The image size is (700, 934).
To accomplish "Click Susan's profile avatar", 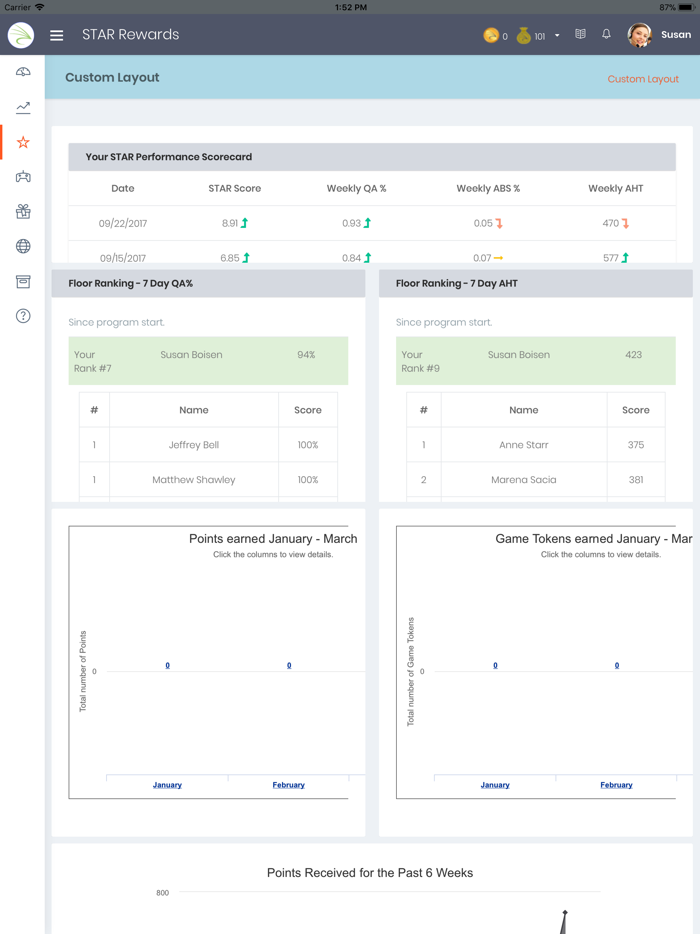I will click(640, 35).
